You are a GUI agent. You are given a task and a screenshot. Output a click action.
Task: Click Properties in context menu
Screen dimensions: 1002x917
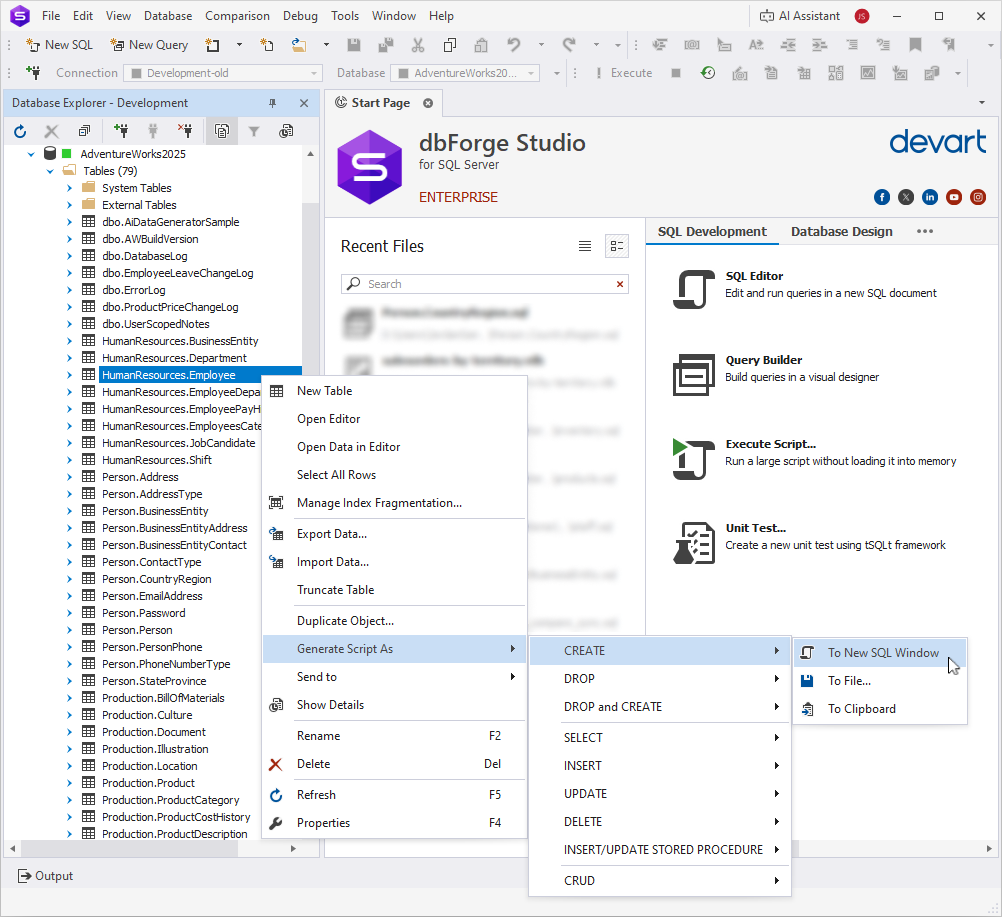395,822
